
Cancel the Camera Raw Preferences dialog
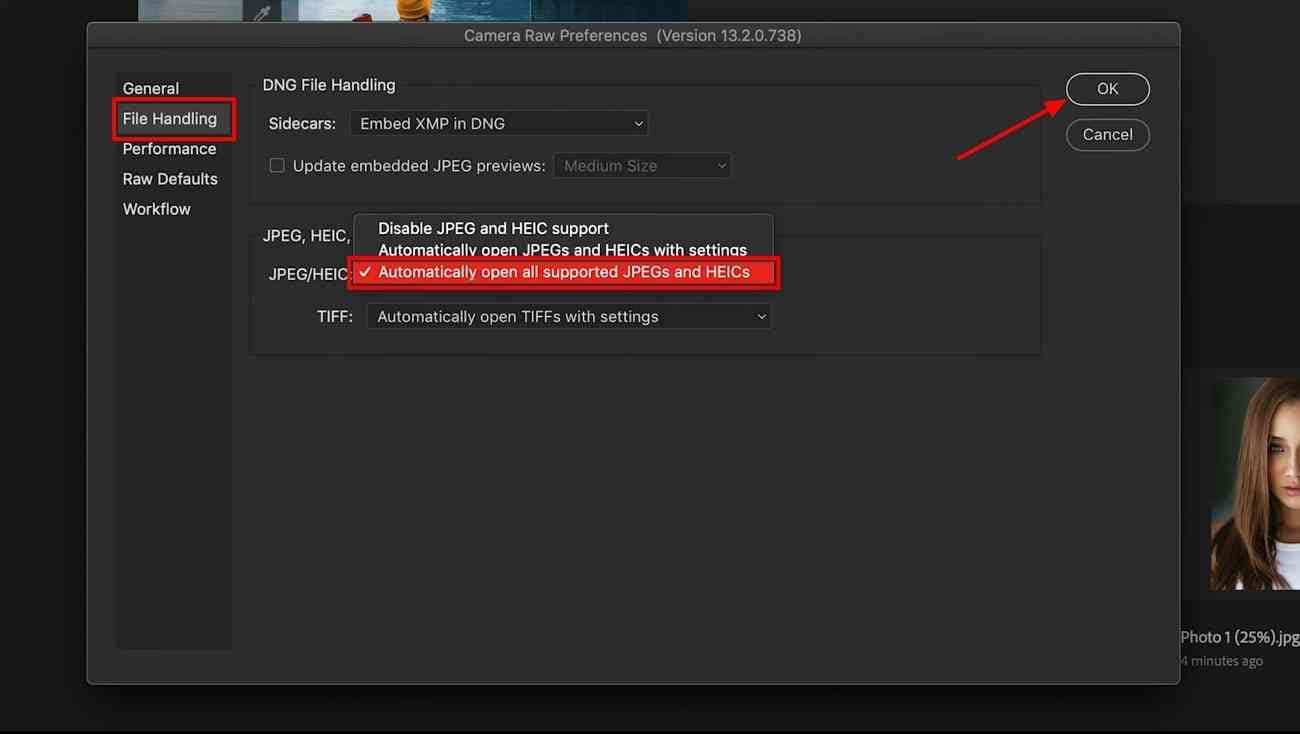1107,135
